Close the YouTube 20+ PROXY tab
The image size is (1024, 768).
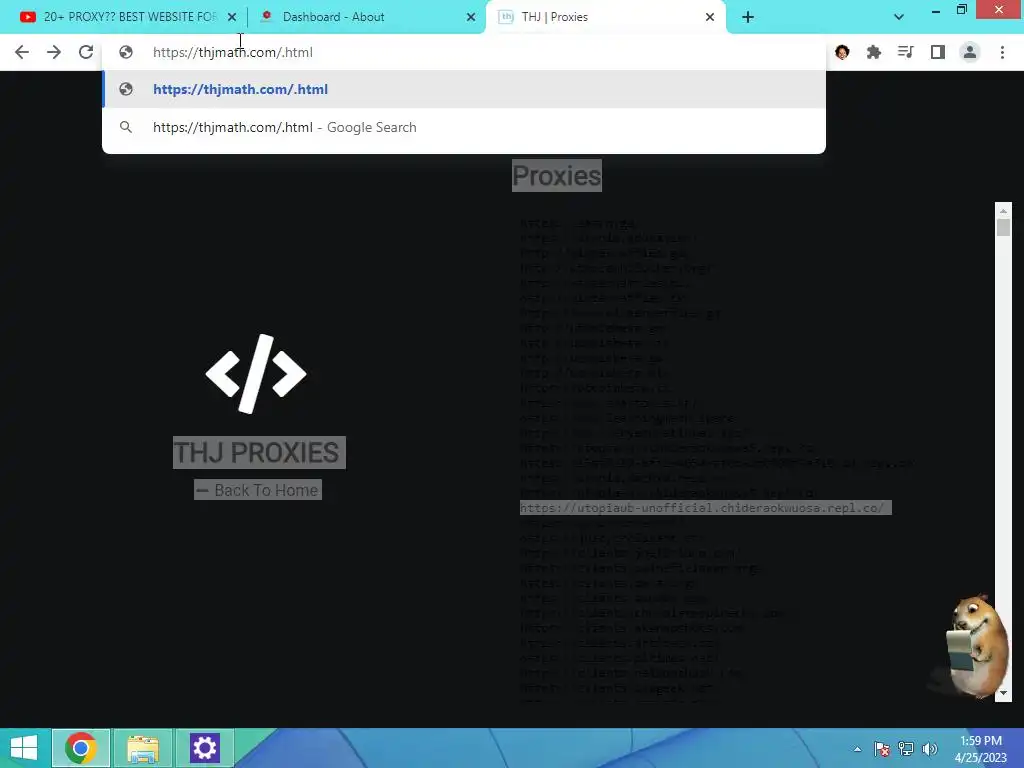(232, 17)
